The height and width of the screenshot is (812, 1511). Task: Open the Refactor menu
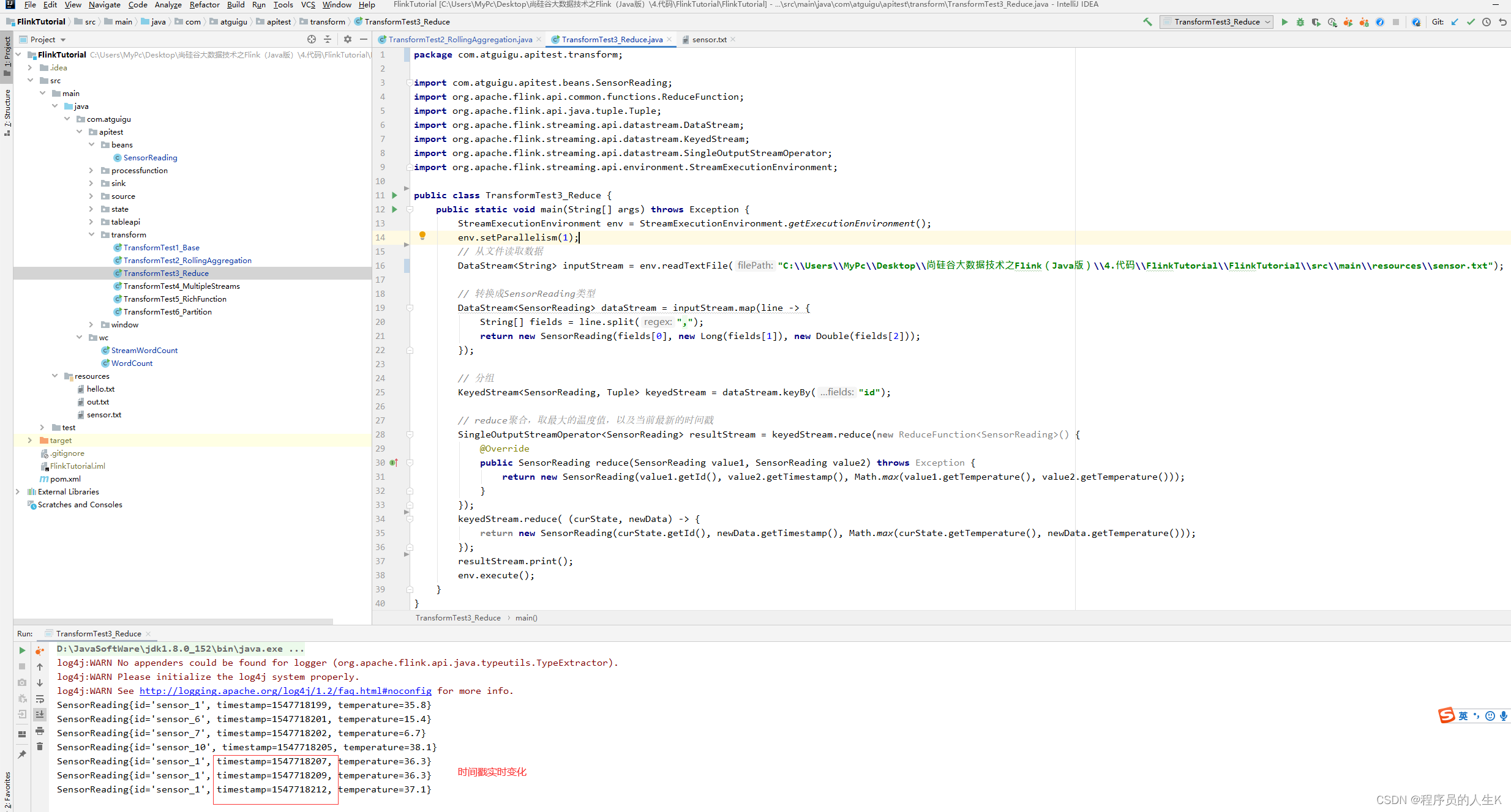point(204,5)
